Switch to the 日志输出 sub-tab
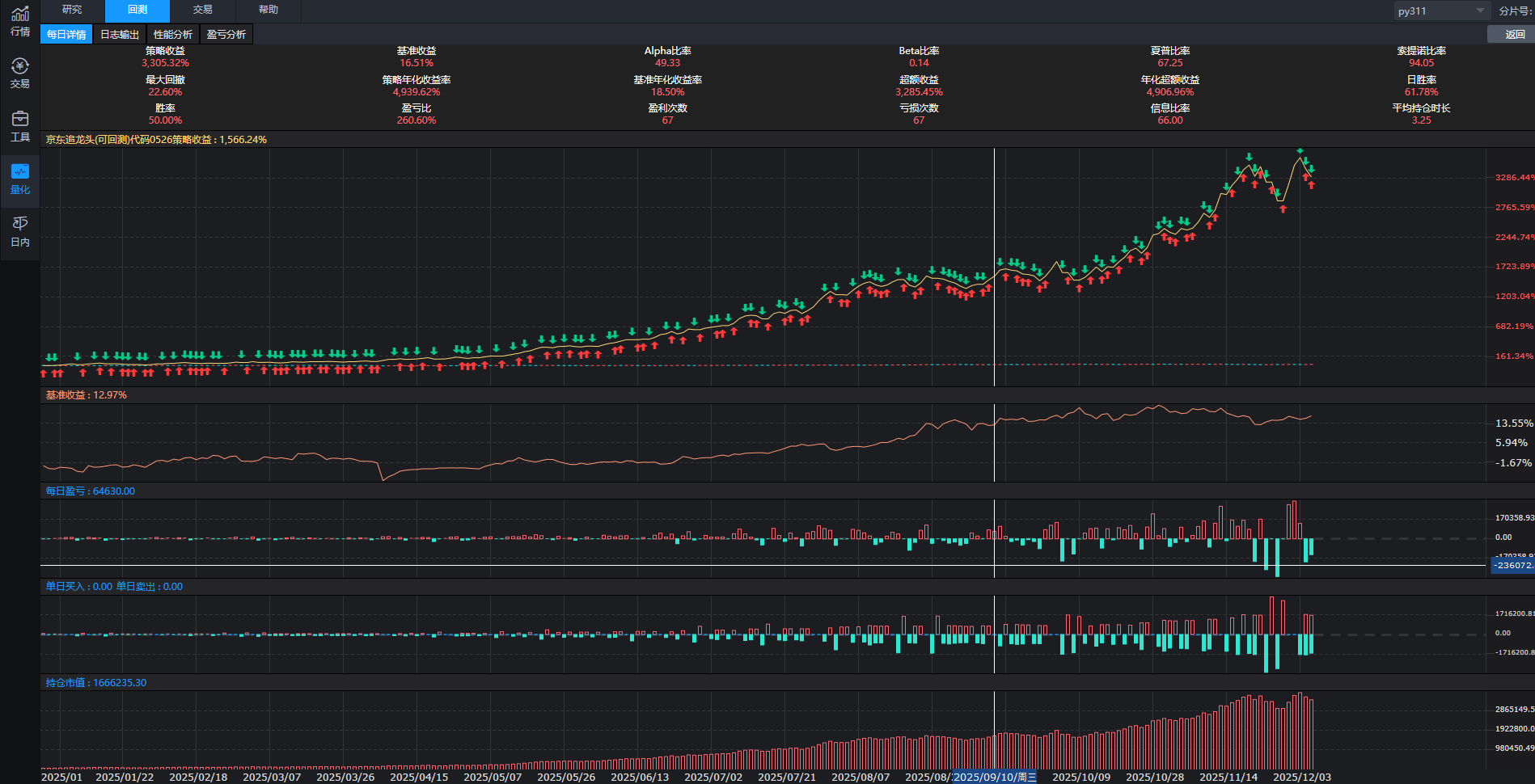Viewport: 1535px width, 784px height. click(x=120, y=34)
